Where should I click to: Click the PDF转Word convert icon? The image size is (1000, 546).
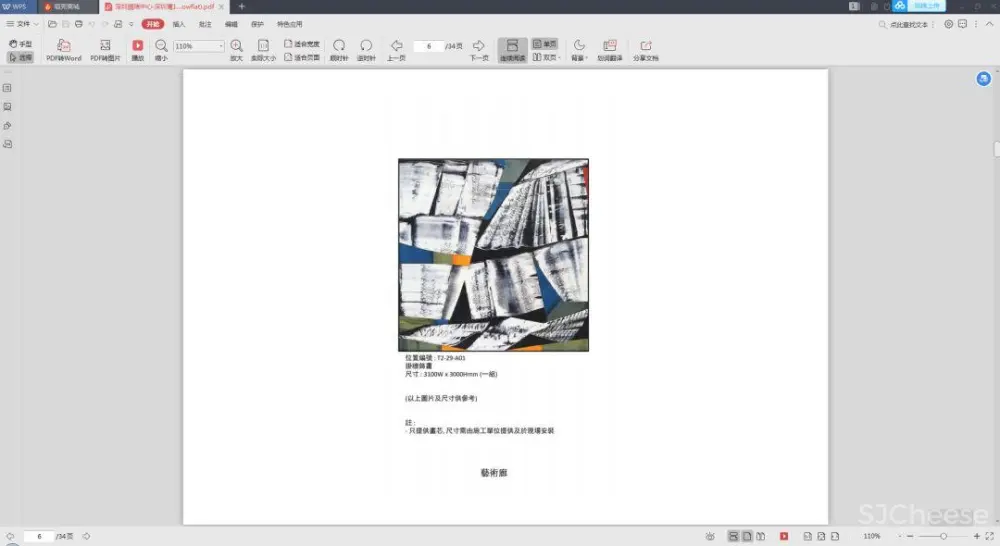pyautogui.click(x=64, y=46)
